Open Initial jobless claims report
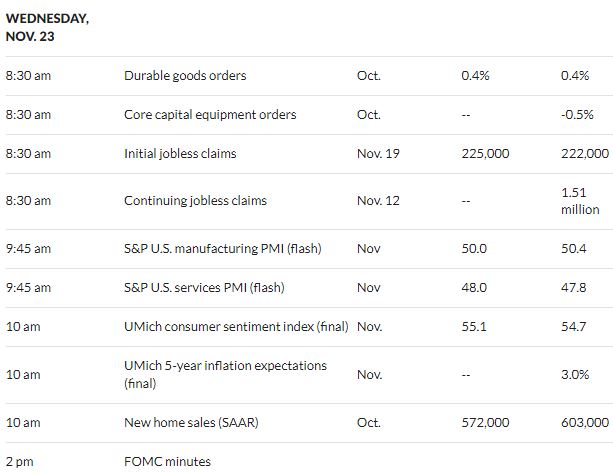Image resolution: width=613 pixels, height=475 pixels. (x=180, y=154)
